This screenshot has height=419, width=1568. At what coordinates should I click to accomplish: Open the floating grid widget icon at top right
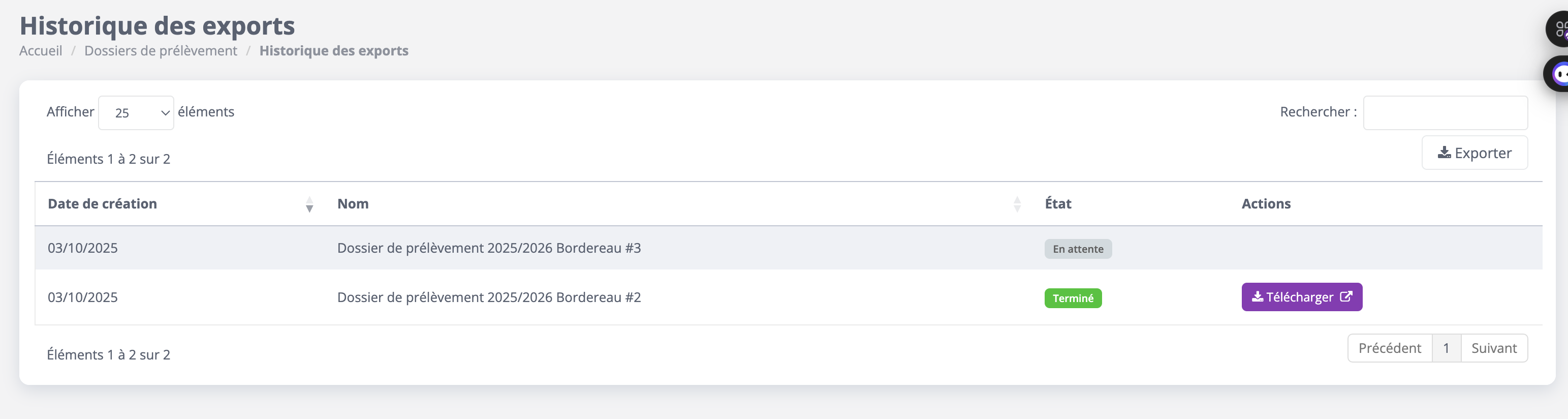point(1559,28)
